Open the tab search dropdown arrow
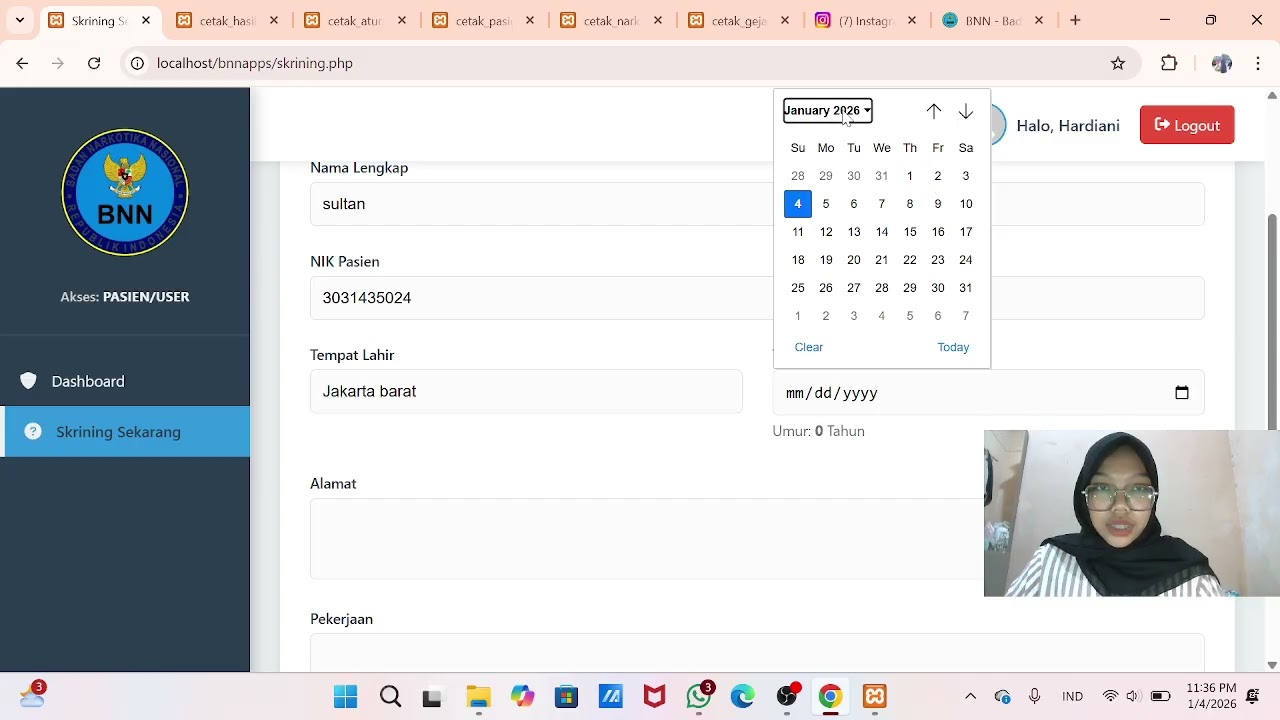Viewport: 1280px width, 720px height. [x=19, y=20]
